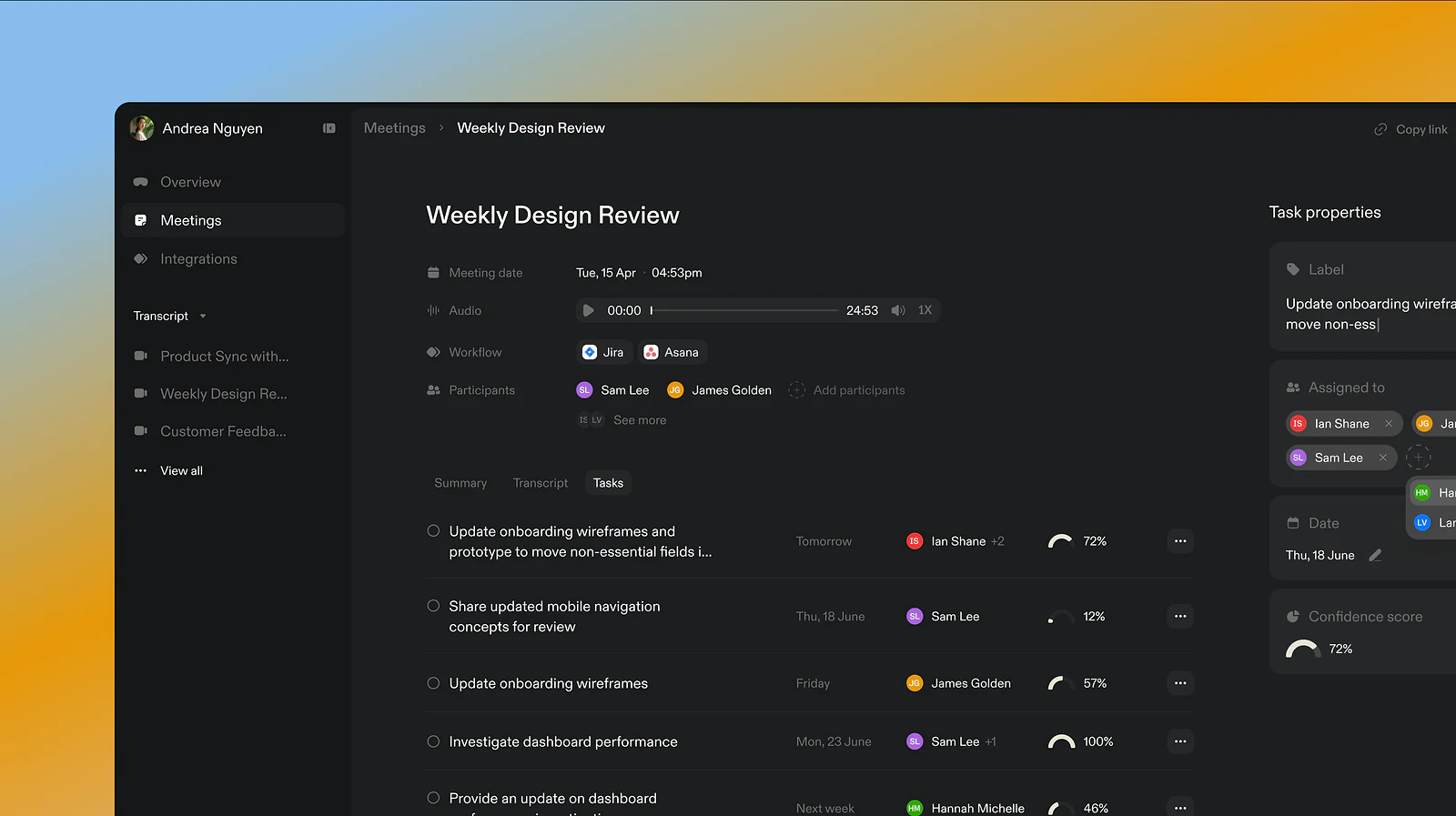Open more options for the 72% task
This screenshot has height=816, width=1456.
pyautogui.click(x=1180, y=541)
